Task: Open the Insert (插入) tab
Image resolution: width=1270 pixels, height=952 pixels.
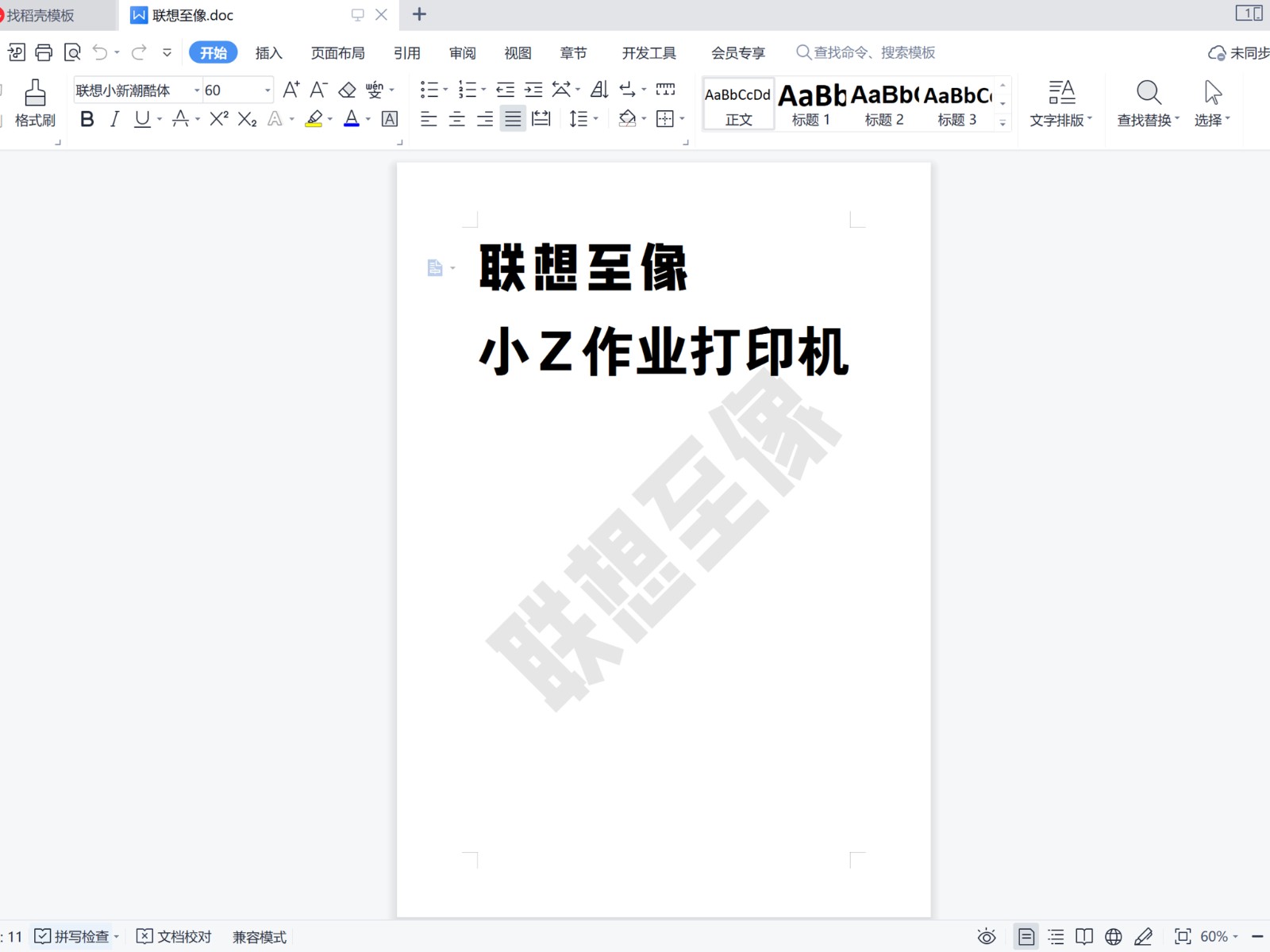Action: click(268, 53)
